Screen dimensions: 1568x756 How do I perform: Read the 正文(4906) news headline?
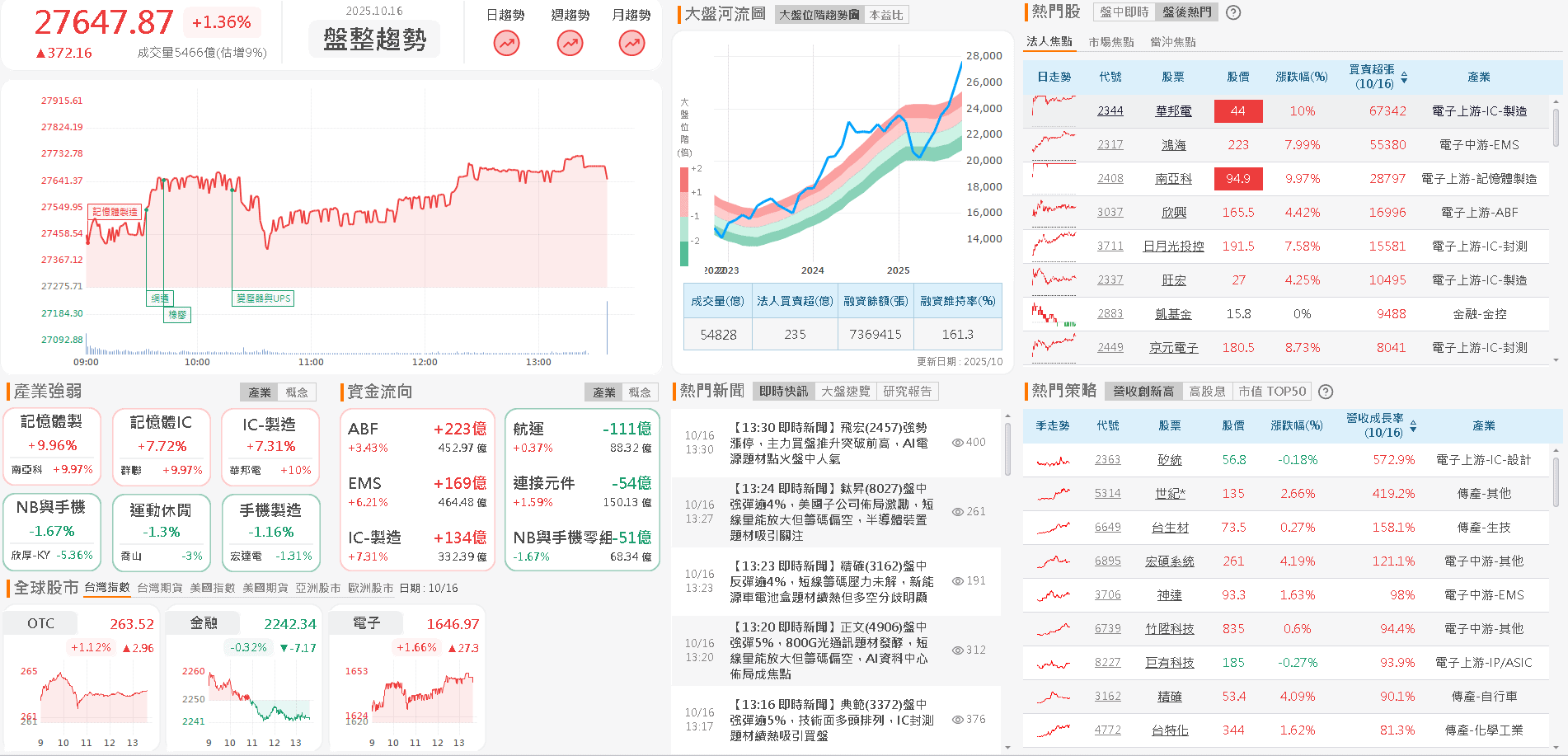(829, 650)
